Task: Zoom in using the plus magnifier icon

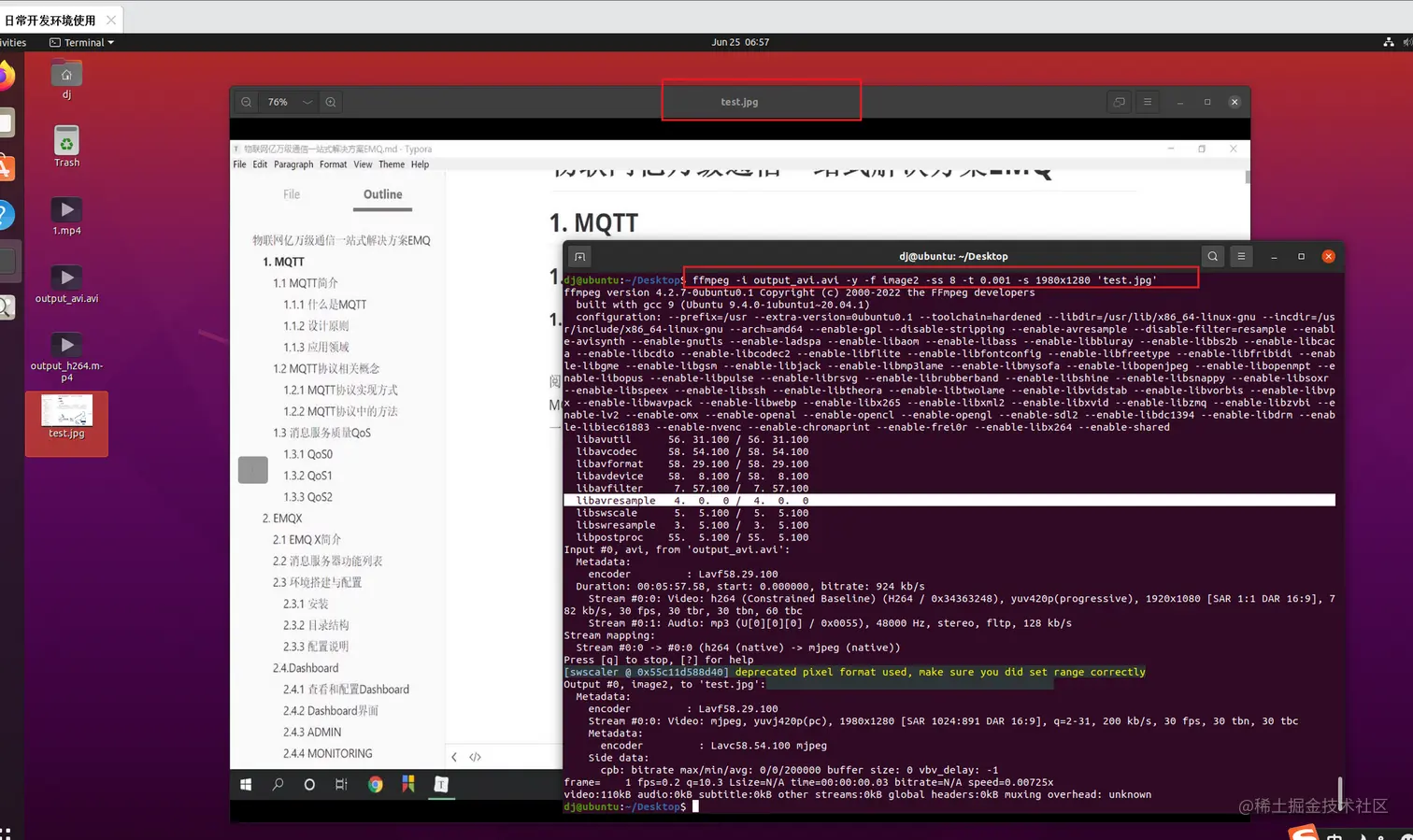Action: tap(331, 102)
